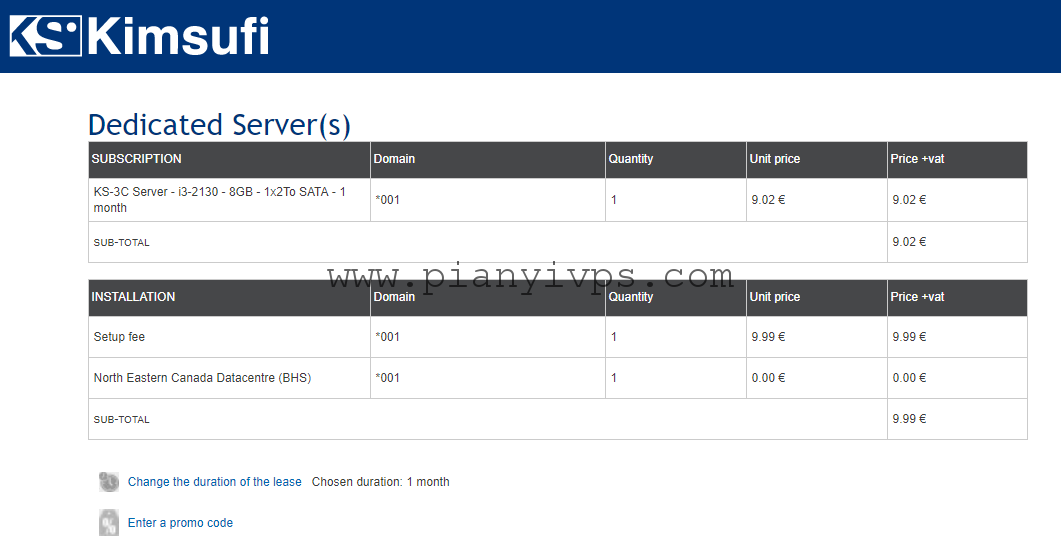Click quantity 1 in Setup fee row
Screen dimensions: 1061x556
(x=614, y=337)
